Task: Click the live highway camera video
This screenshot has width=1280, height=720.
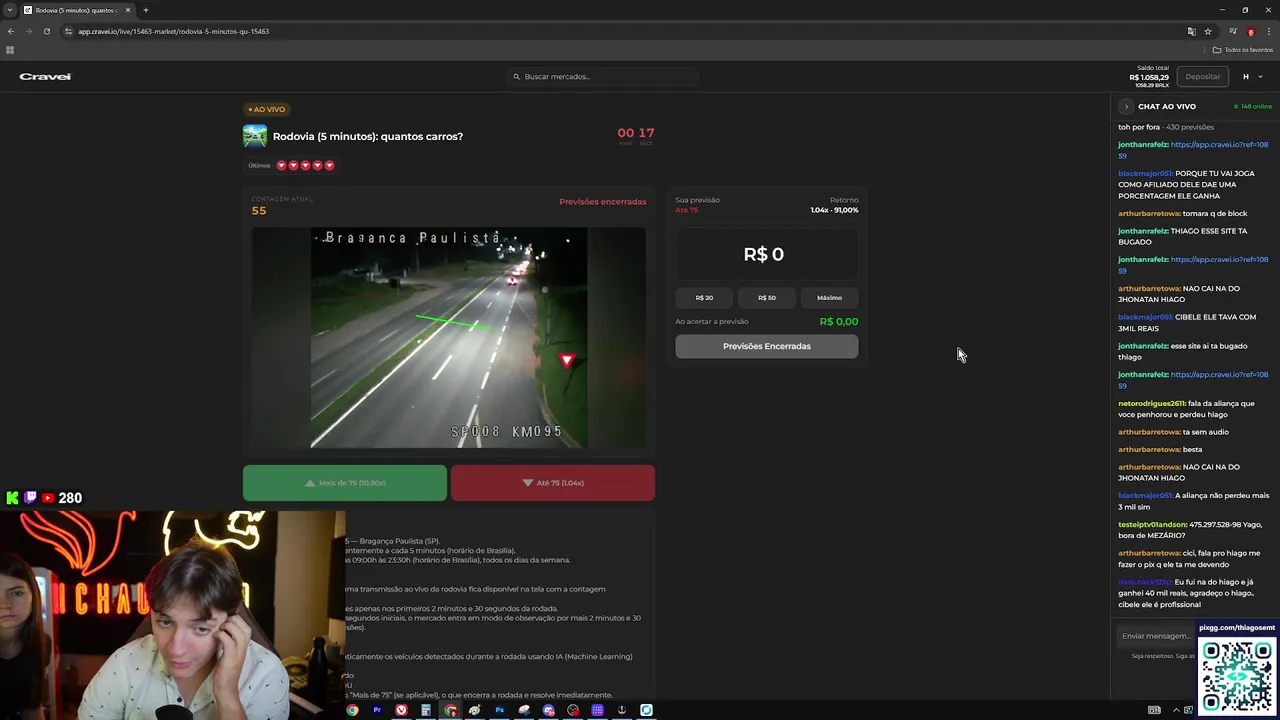Action: point(449,338)
